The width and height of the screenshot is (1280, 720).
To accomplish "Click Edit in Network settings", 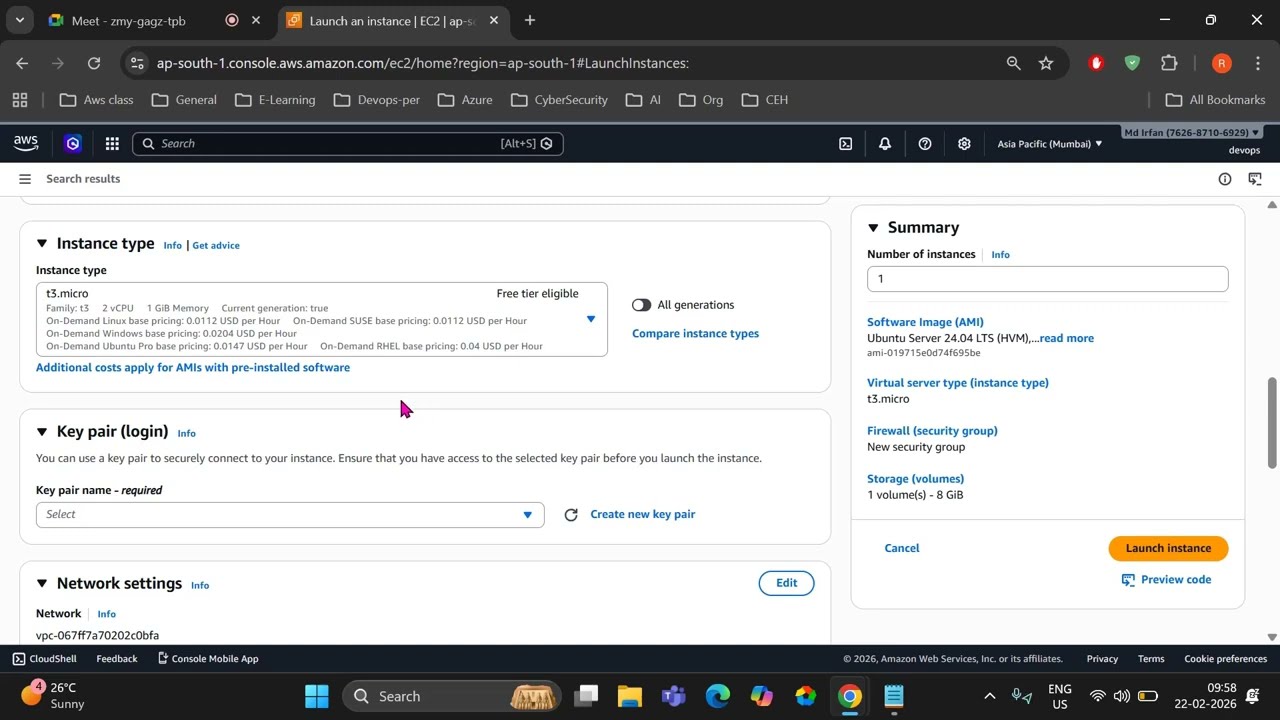I will point(787,583).
